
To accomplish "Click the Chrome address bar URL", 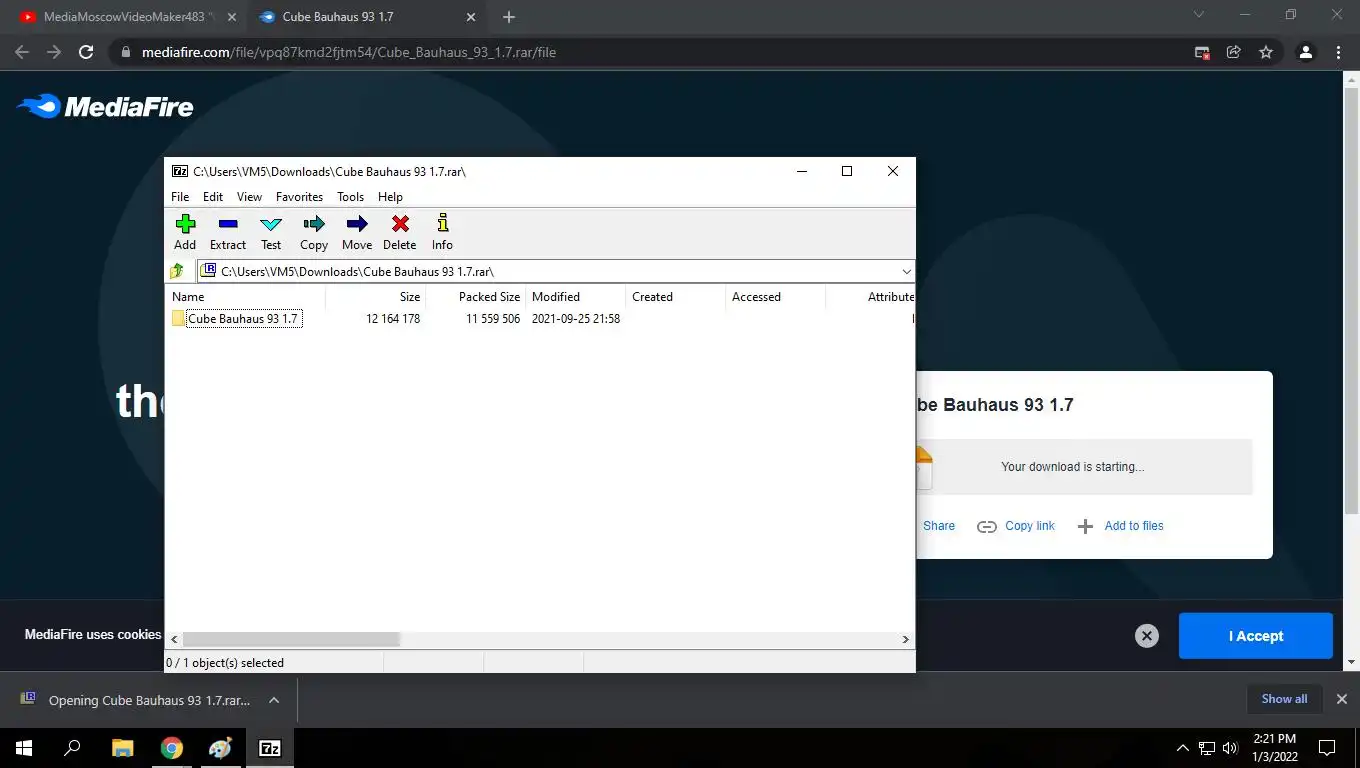I will (349, 52).
